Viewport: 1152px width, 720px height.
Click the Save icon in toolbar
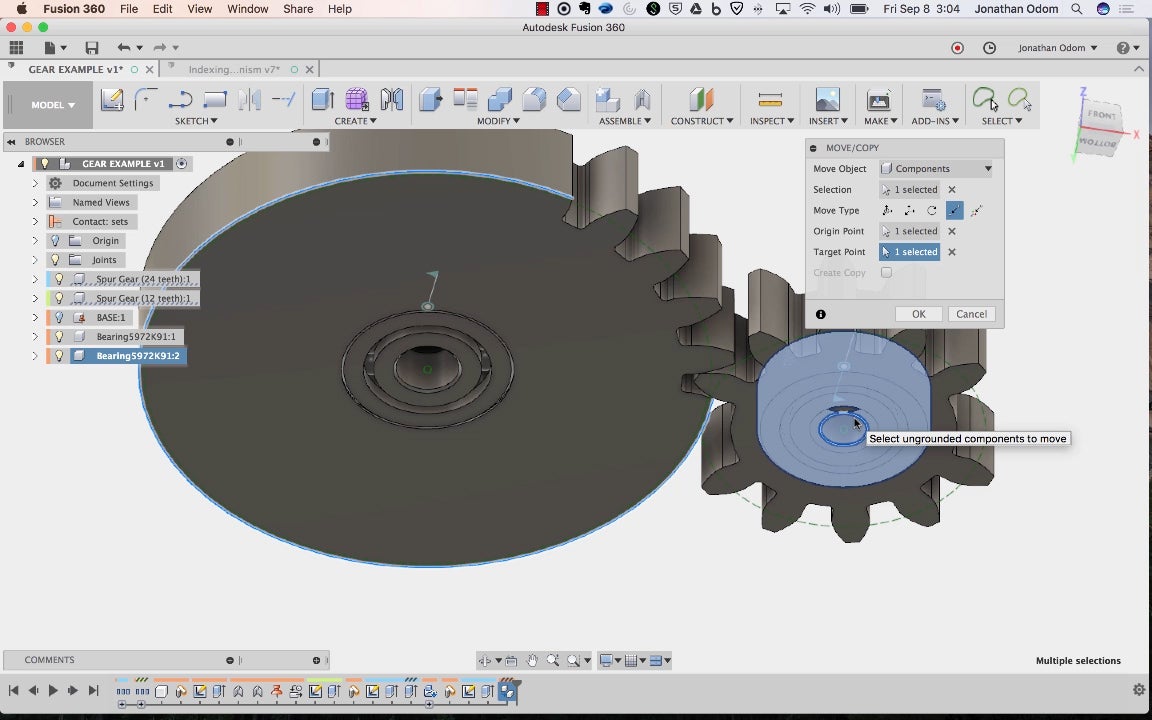coord(92,48)
